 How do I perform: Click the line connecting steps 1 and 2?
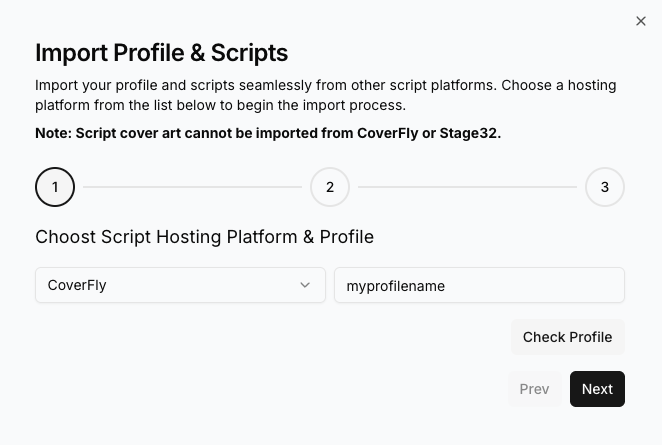coord(192,187)
